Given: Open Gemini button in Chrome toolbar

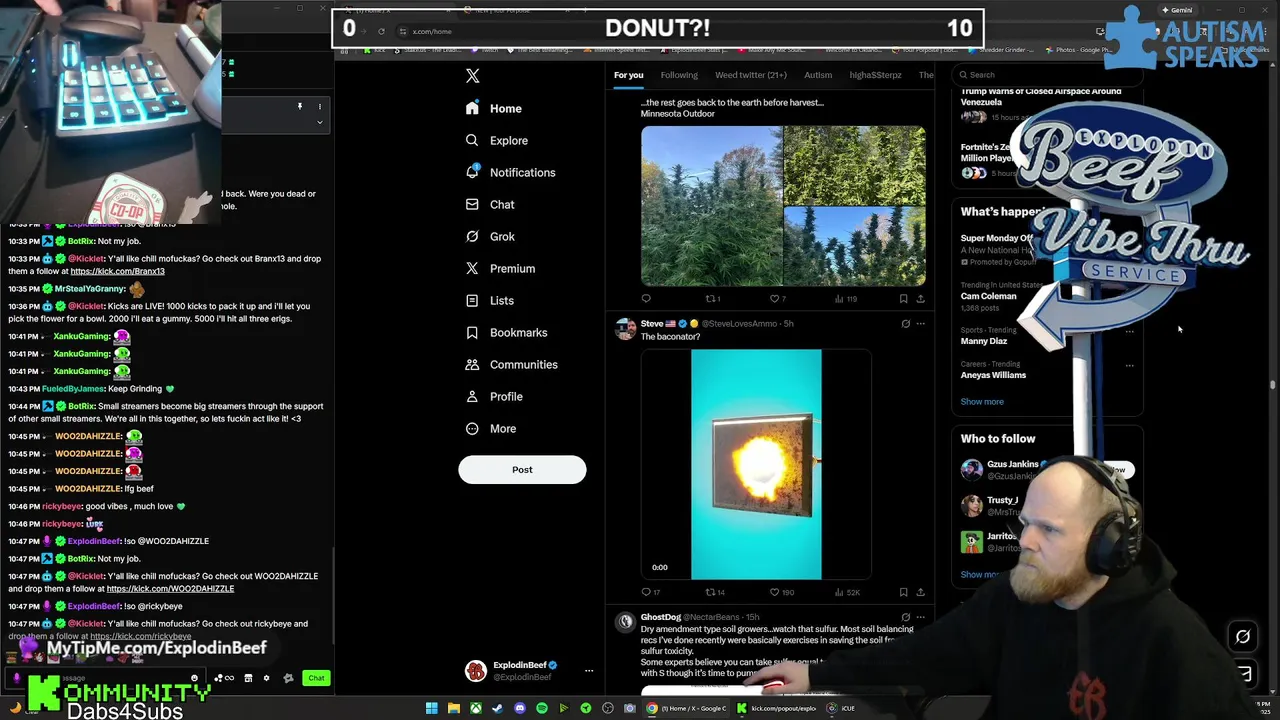Looking at the screenshot, I should pyautogui.click(x=1176, y=10).
